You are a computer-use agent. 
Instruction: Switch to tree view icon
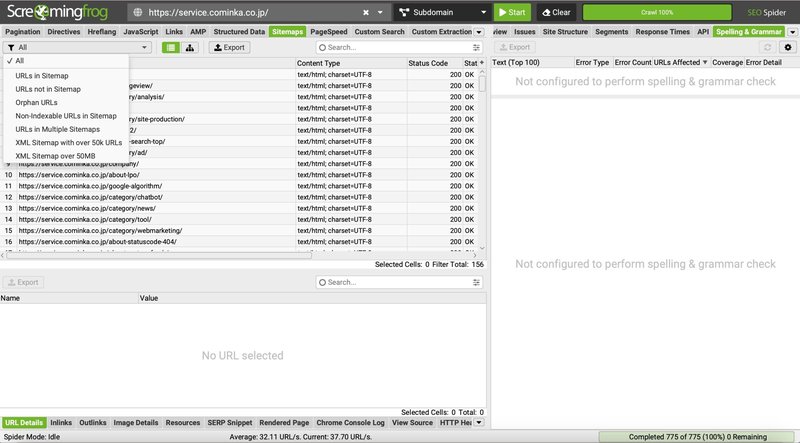pyautogui.click(x=190, y=47)
